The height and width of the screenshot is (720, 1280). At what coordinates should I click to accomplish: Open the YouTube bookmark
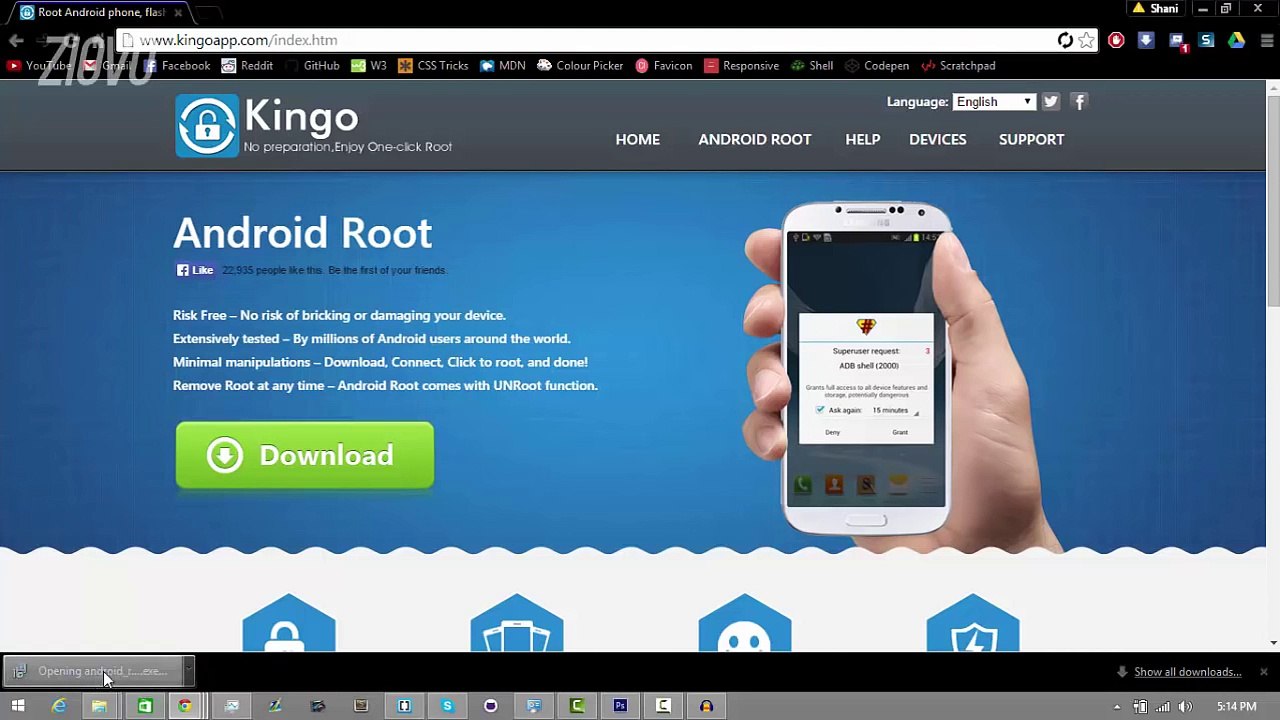40,65
